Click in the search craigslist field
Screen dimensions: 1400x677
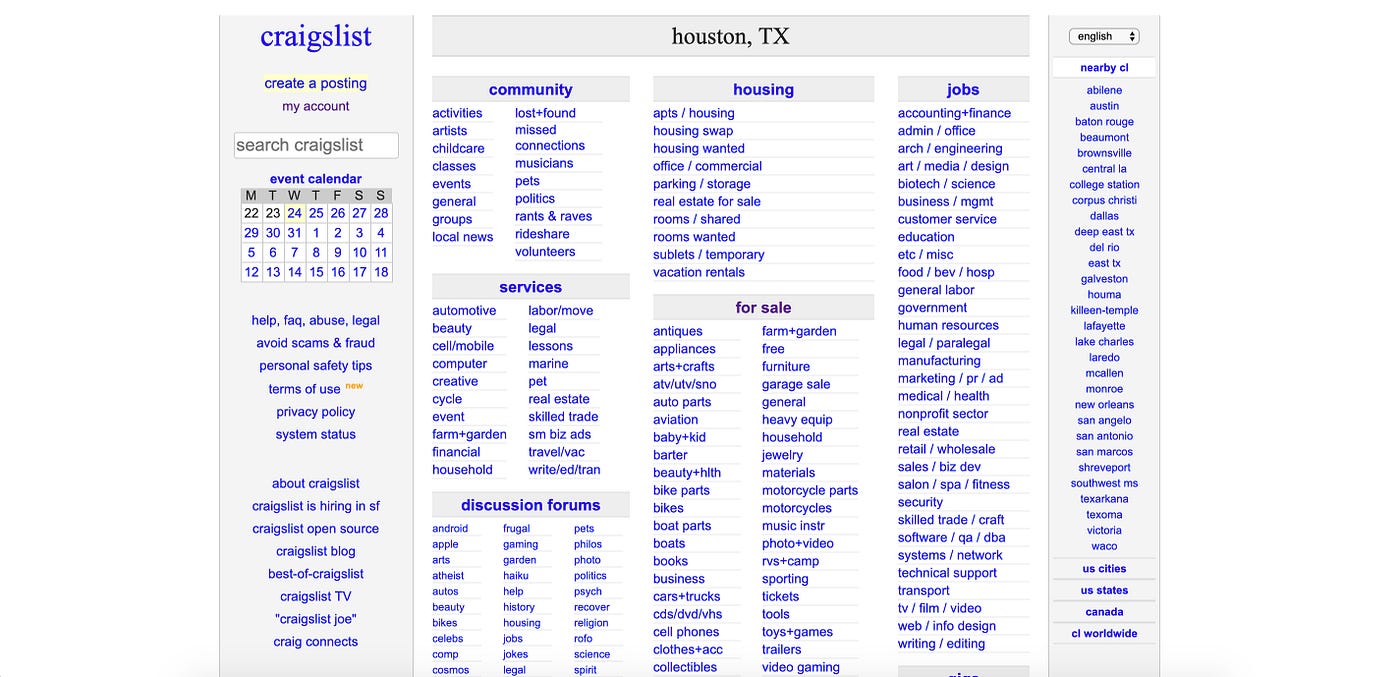click(x=316, y=145)
